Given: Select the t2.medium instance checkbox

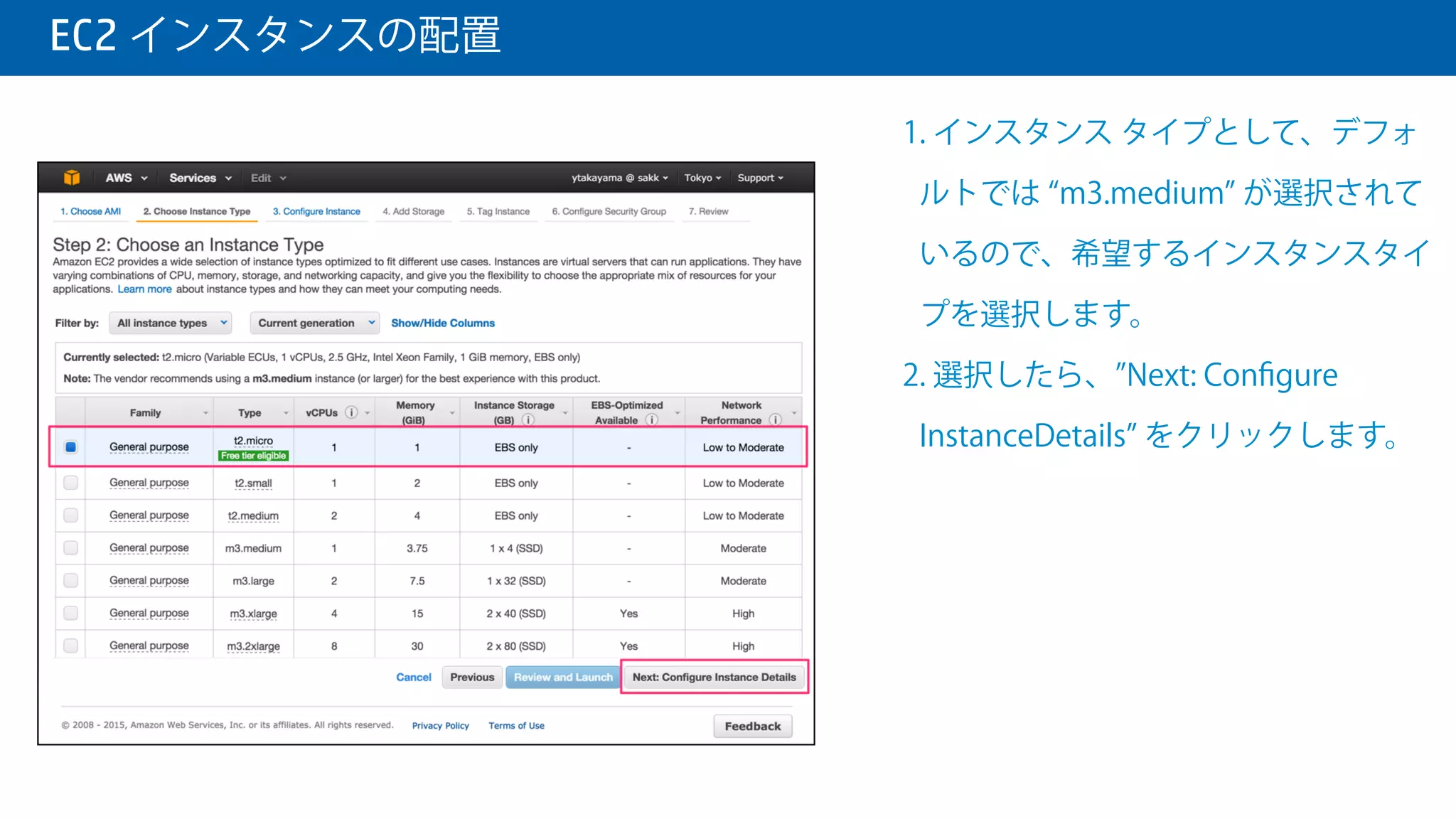Looking at the screenshot, I should click(70, 515).
